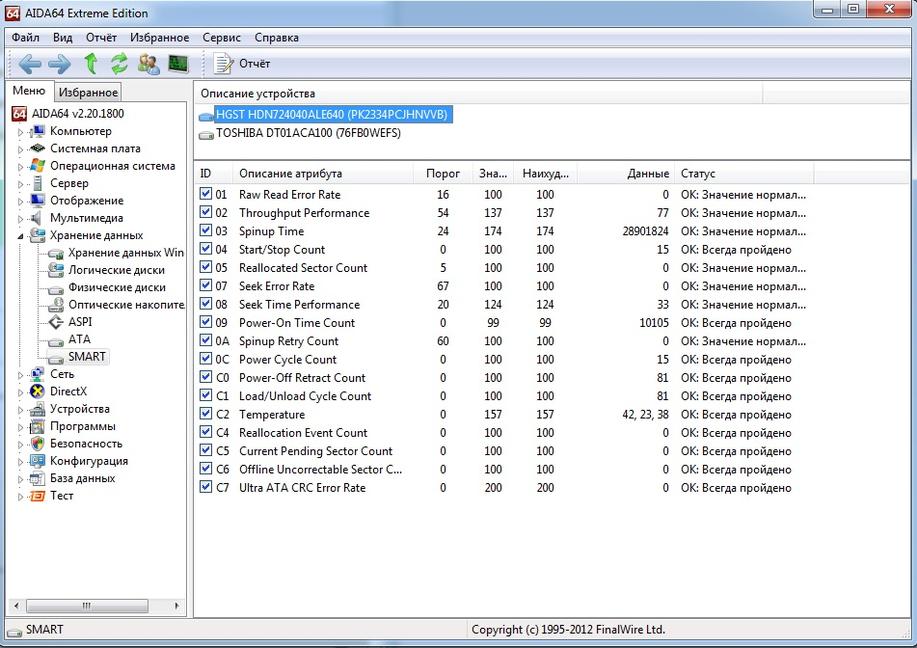Open the users management toolbar icon
This screenshot has width=917, height=648.
149,63
